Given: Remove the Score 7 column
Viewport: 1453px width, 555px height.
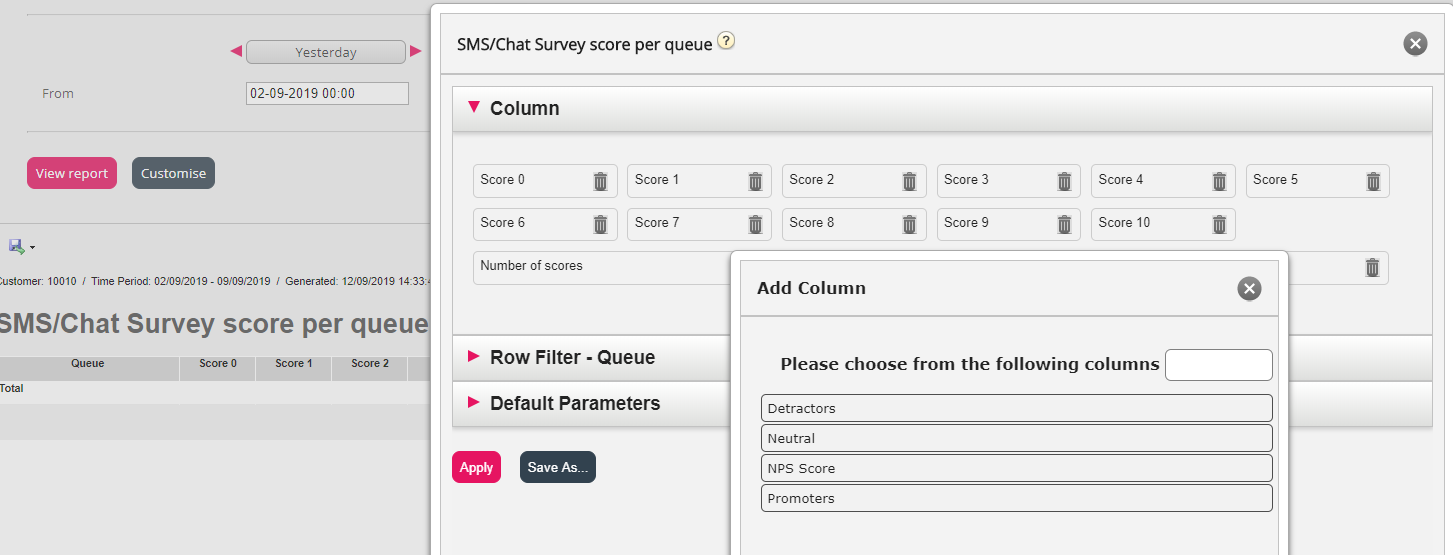Looking at the screenshot, I should tap(755, 224).
